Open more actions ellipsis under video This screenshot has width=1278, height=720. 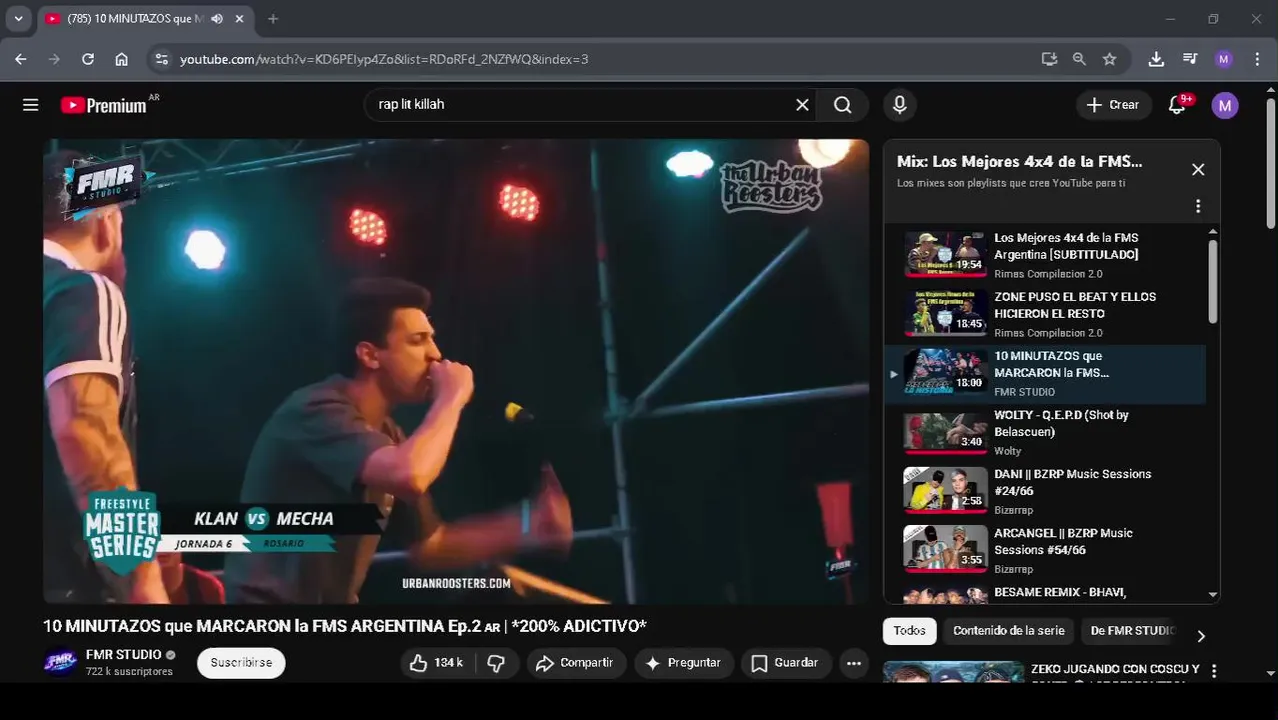(x=853, y=663)
